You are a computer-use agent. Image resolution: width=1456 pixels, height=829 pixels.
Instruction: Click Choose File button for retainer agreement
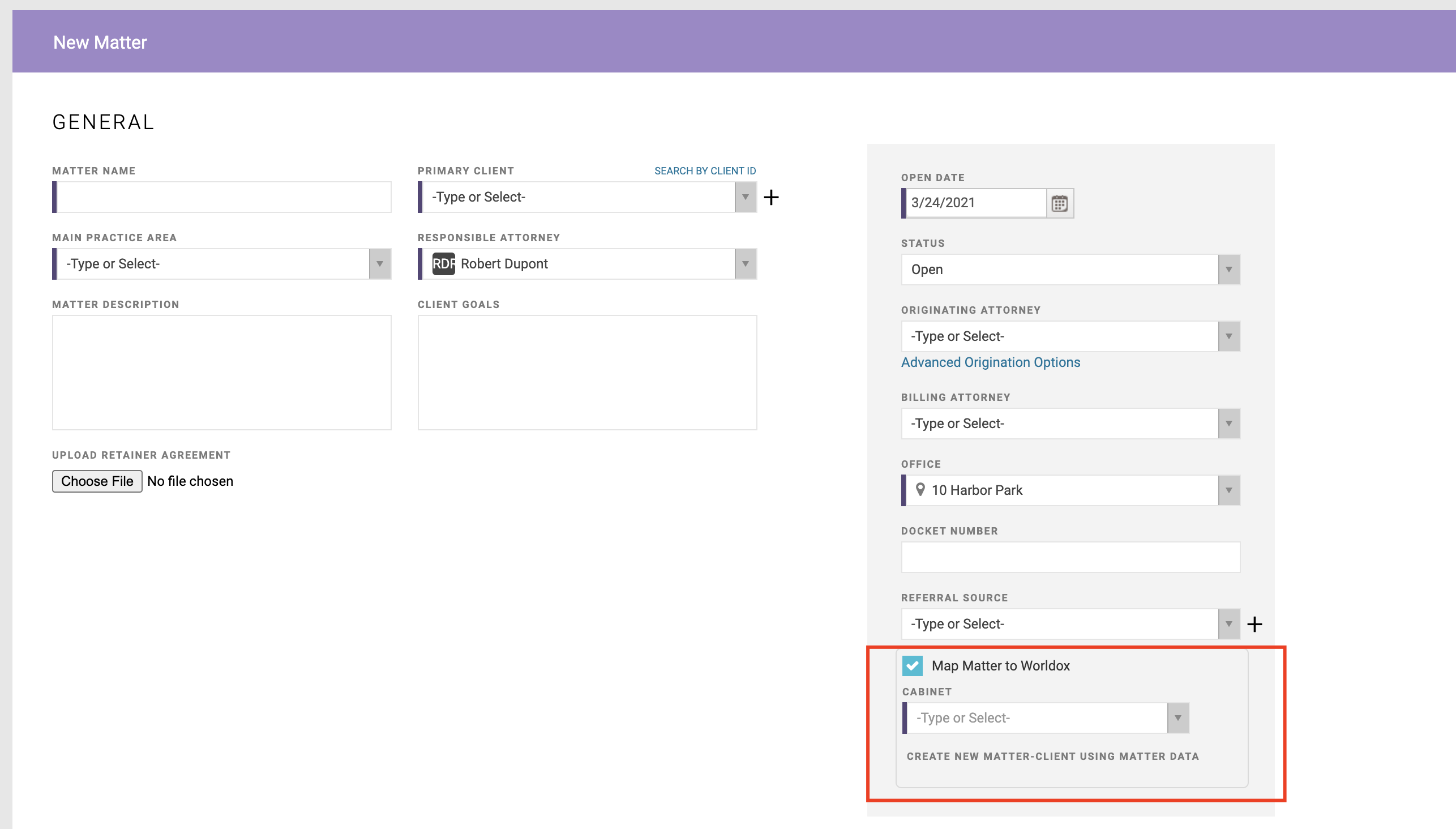[x=97, y=481]
